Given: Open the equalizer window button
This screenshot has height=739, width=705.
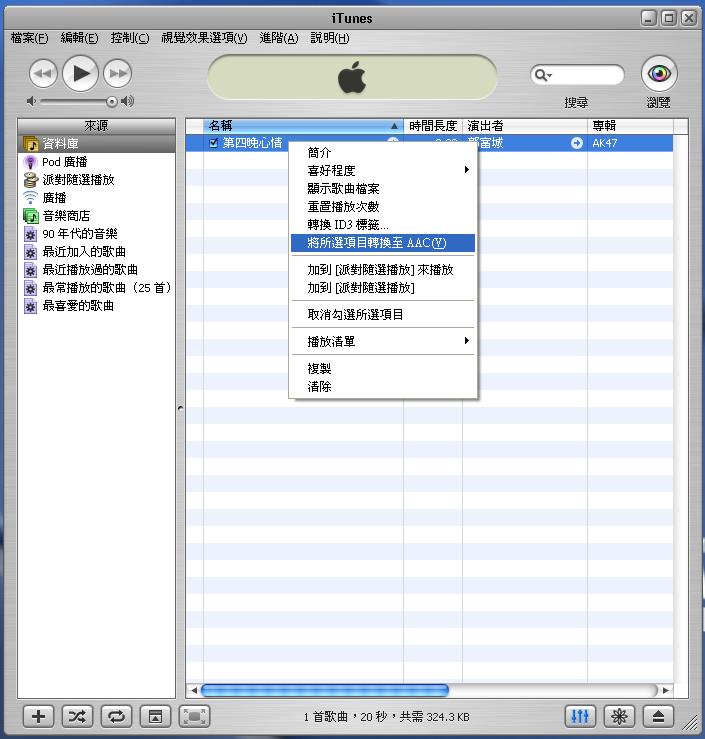Looking at the screenshot, I should (x=581, y=716).
